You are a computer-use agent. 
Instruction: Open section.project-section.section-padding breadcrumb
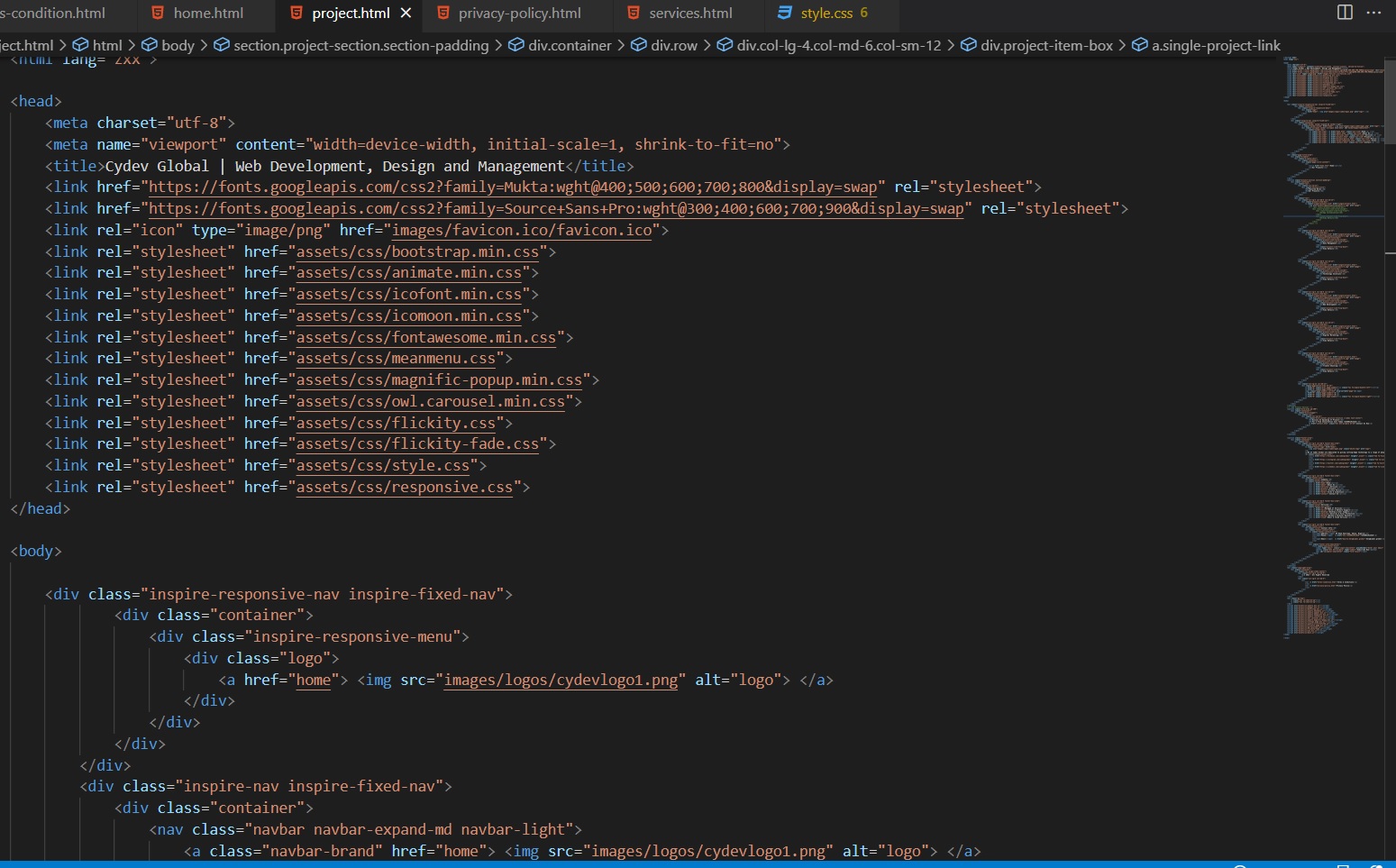click(361, 45)
